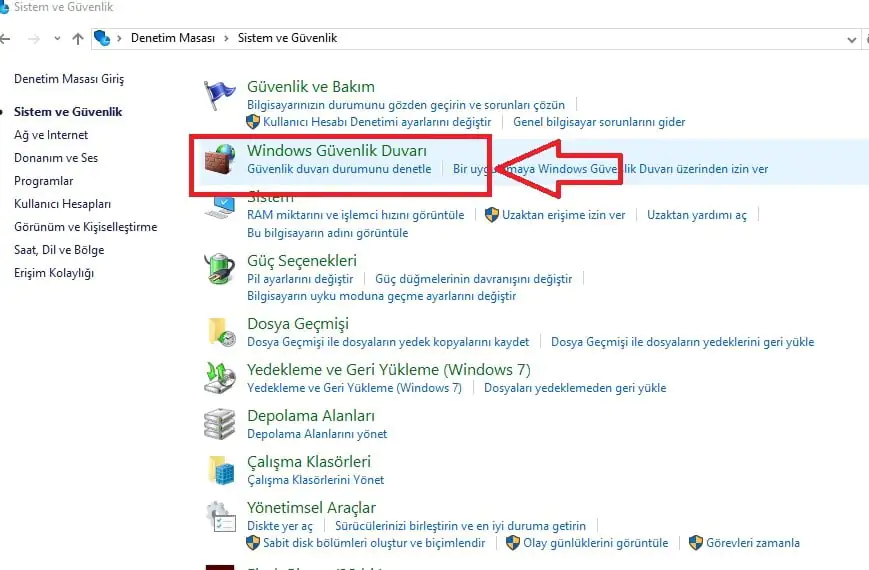Click Pil ayarlarını değiştir link
Viewport: 869px width, 570px height.
click(x=300, y=278)
